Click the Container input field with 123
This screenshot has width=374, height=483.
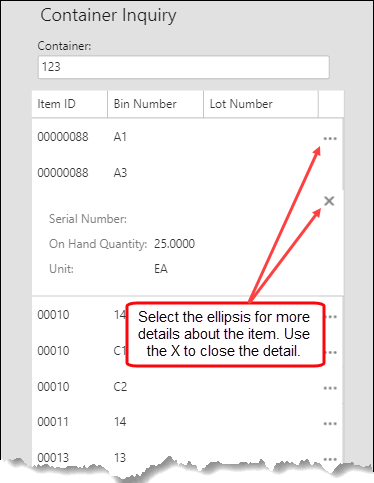(184, 67)
